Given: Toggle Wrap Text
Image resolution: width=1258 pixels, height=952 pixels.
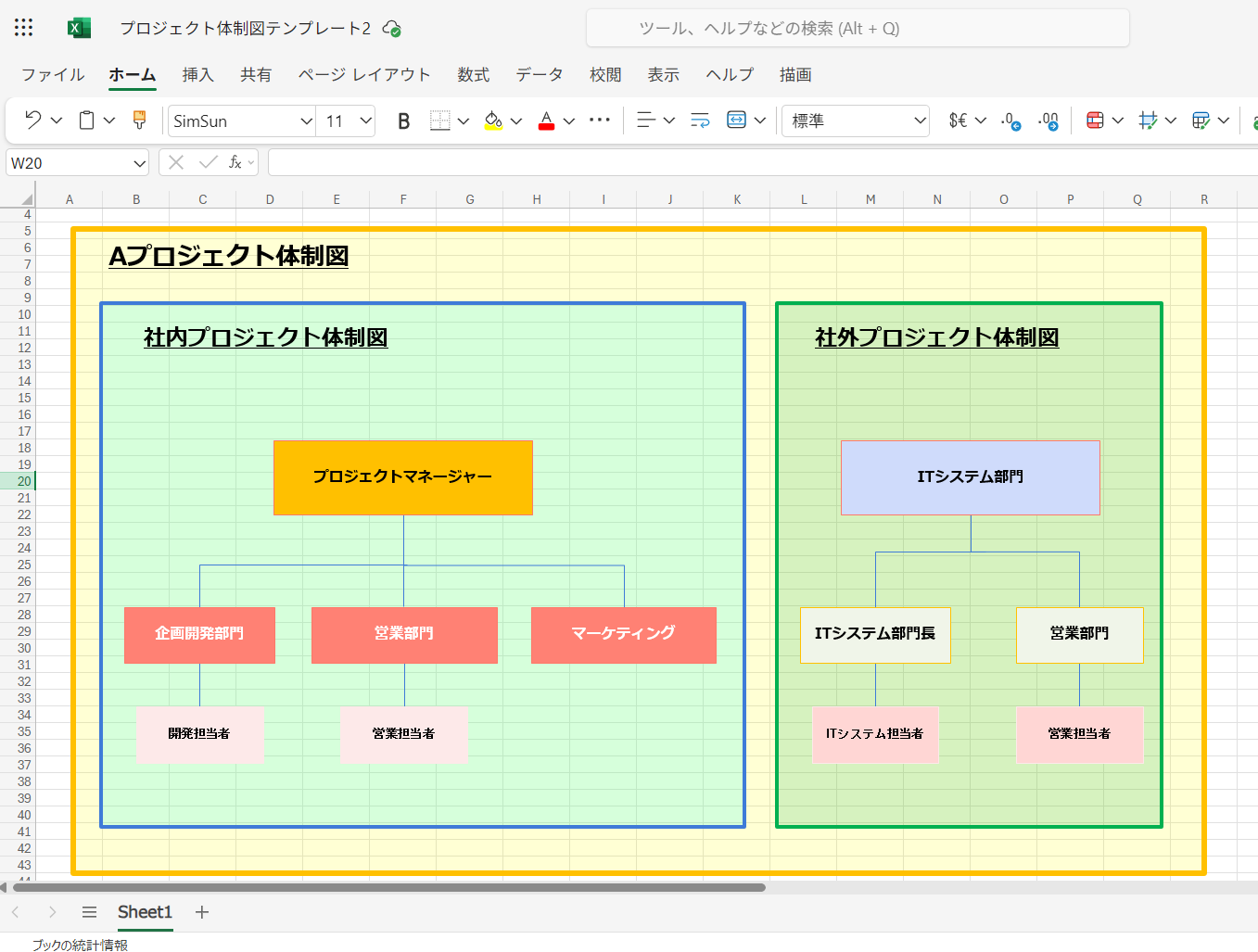Looking at the screenshot, I should tap(700, 121).
